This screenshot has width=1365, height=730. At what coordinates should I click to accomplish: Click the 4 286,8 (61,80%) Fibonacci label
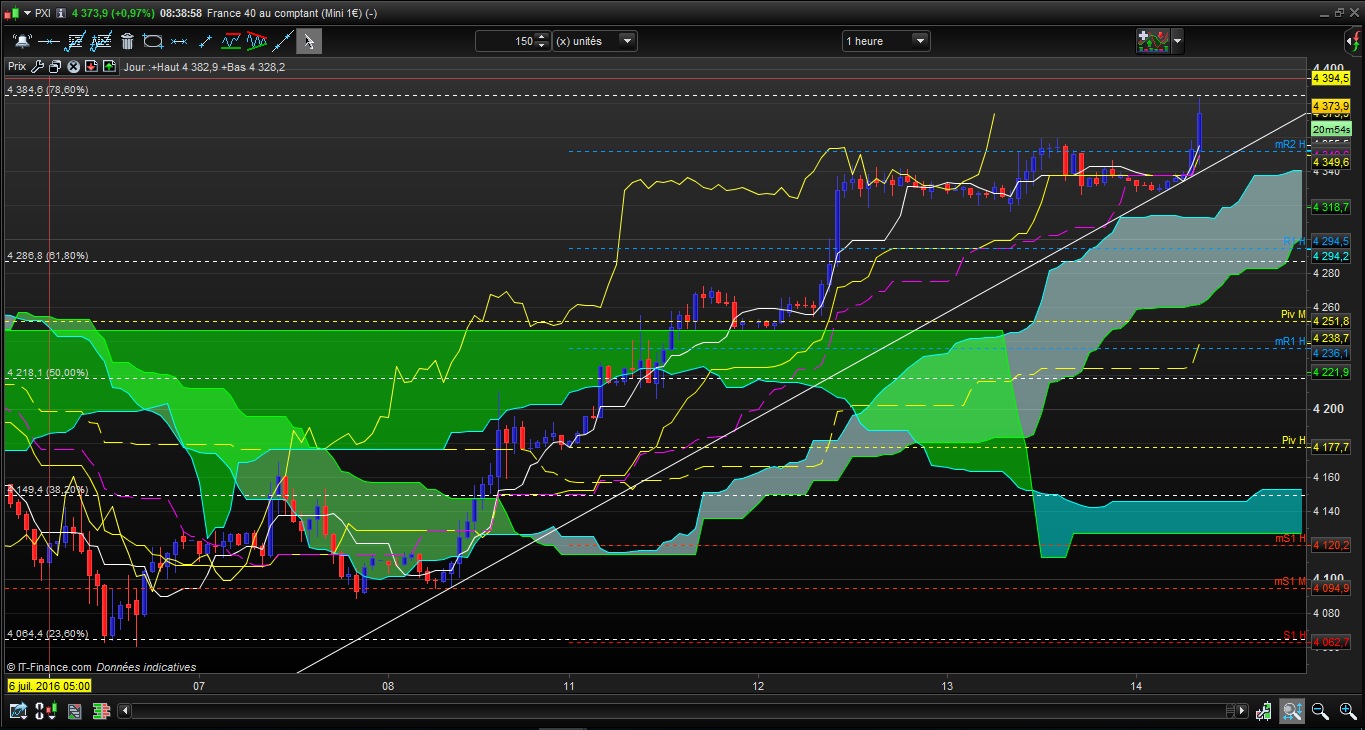(47, 256)
